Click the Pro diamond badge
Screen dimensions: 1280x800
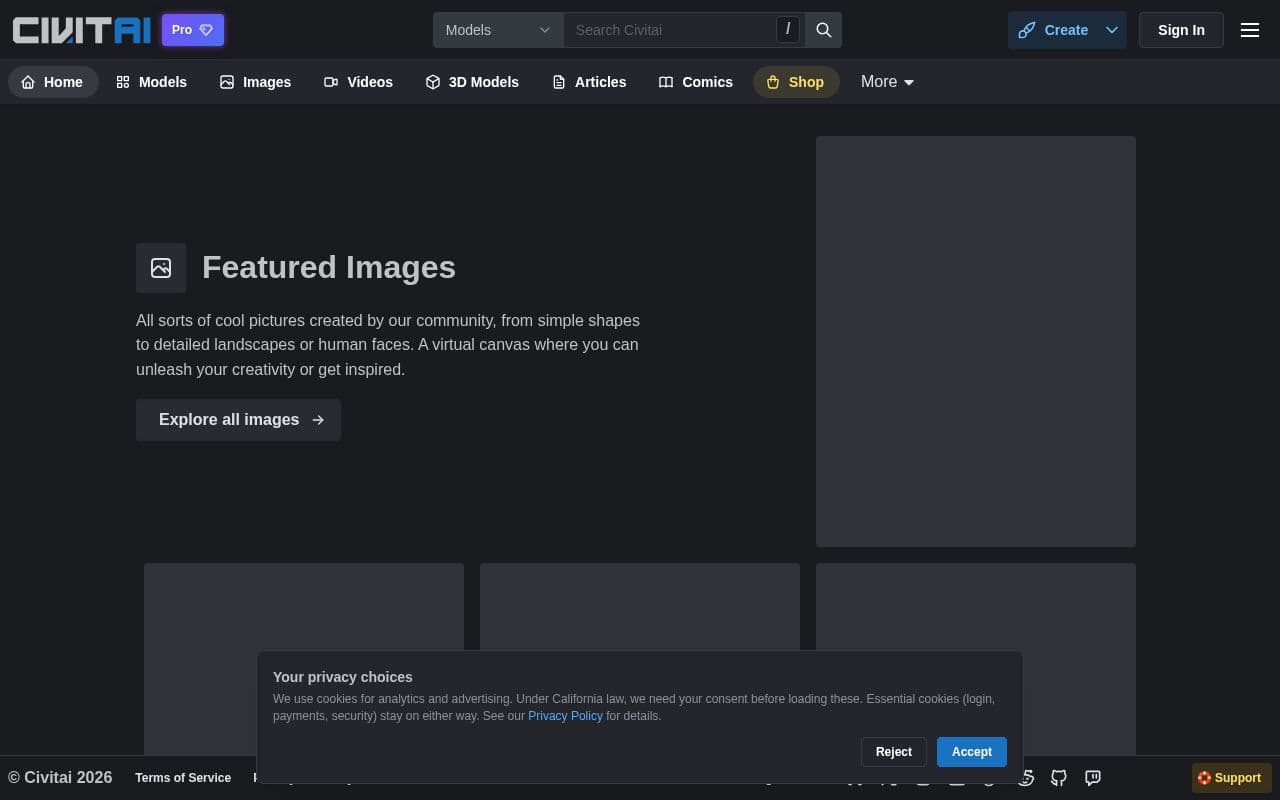(193, 30)
